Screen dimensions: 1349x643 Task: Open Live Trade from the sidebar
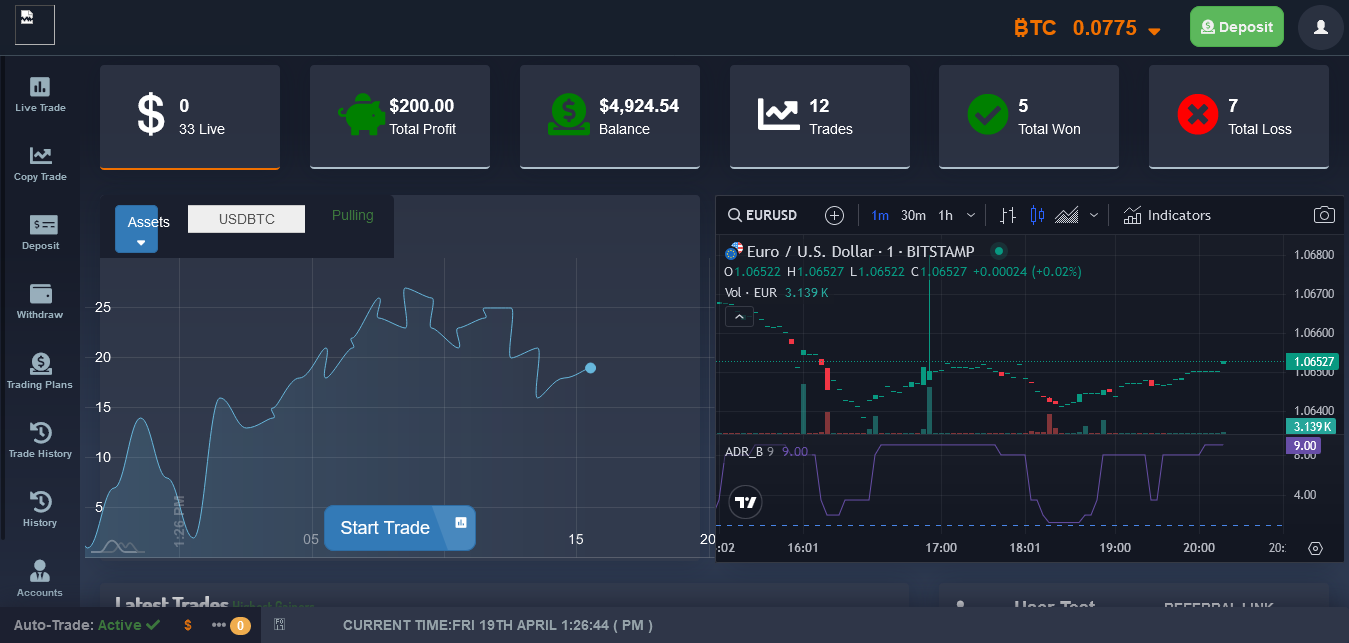pyautogui.click(x=40, y=94)
